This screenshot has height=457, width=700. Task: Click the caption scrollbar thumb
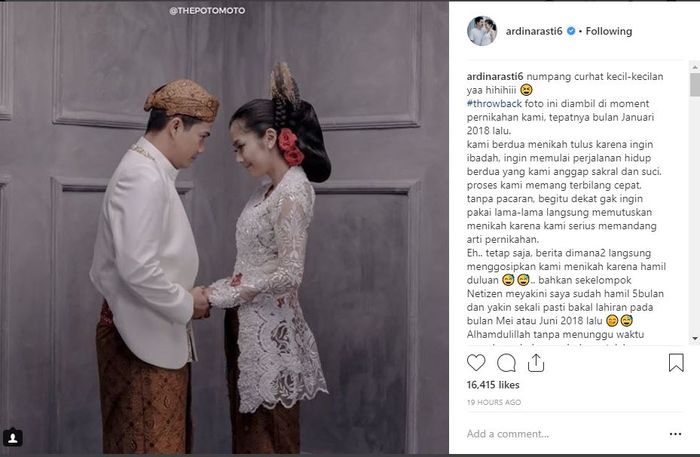695,85
